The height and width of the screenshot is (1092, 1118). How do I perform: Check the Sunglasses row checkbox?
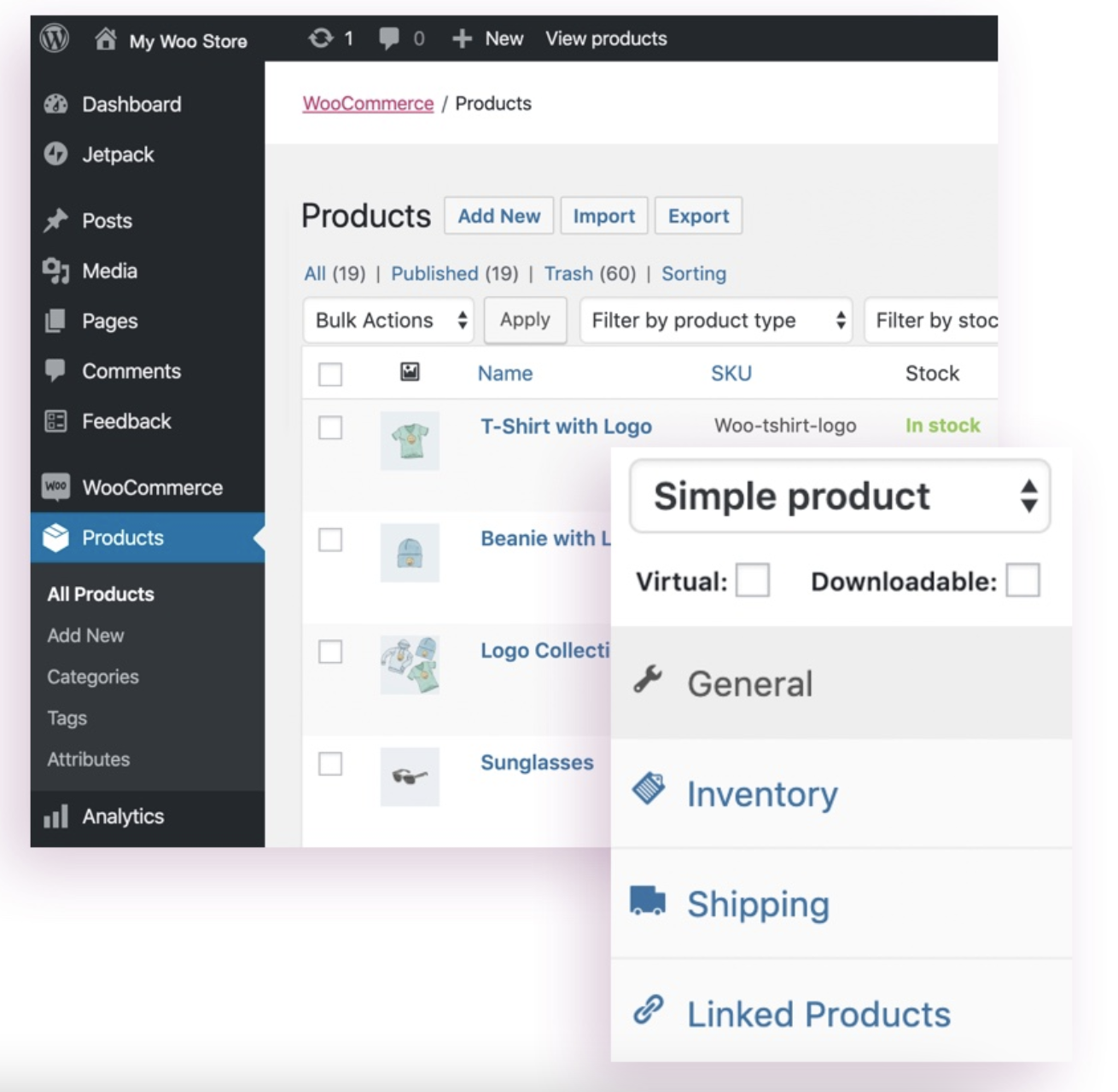[x=330, y=764]
